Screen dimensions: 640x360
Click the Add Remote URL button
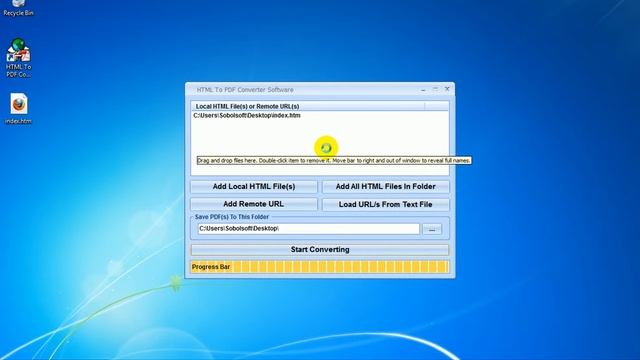pyautogui.click(x=253, y=204)
